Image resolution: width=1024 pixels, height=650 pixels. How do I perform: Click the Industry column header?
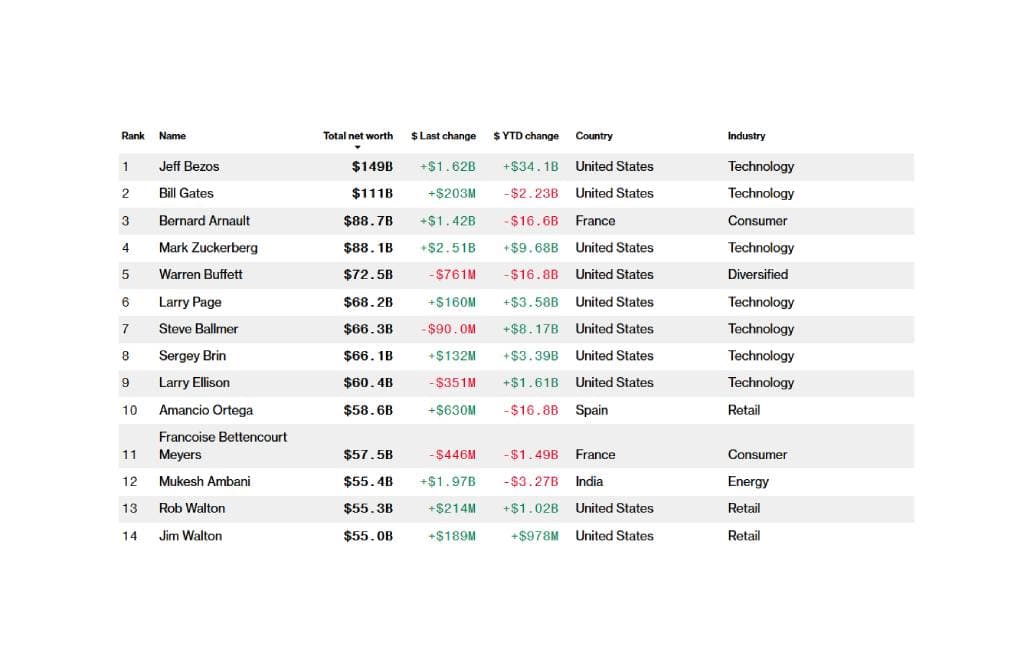pos(746,136)
